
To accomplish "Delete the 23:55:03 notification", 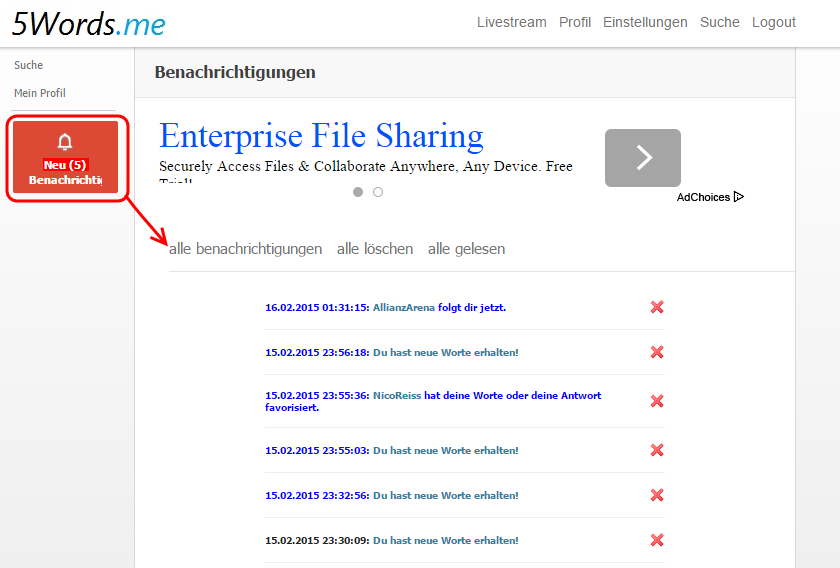I will (x=657, y=450).
